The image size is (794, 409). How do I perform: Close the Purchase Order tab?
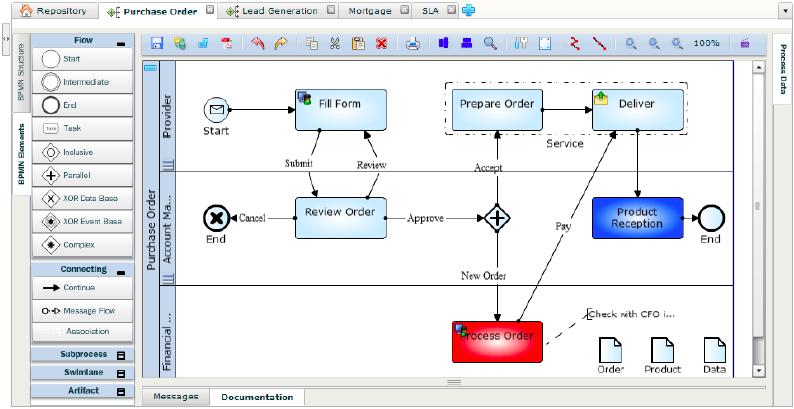point(210,10)
